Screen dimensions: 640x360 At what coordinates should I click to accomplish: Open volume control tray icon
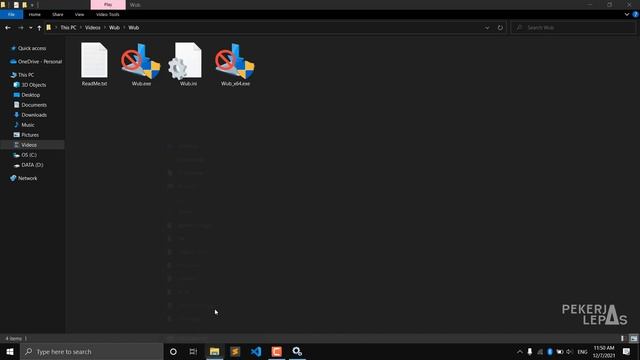(569, 351)
